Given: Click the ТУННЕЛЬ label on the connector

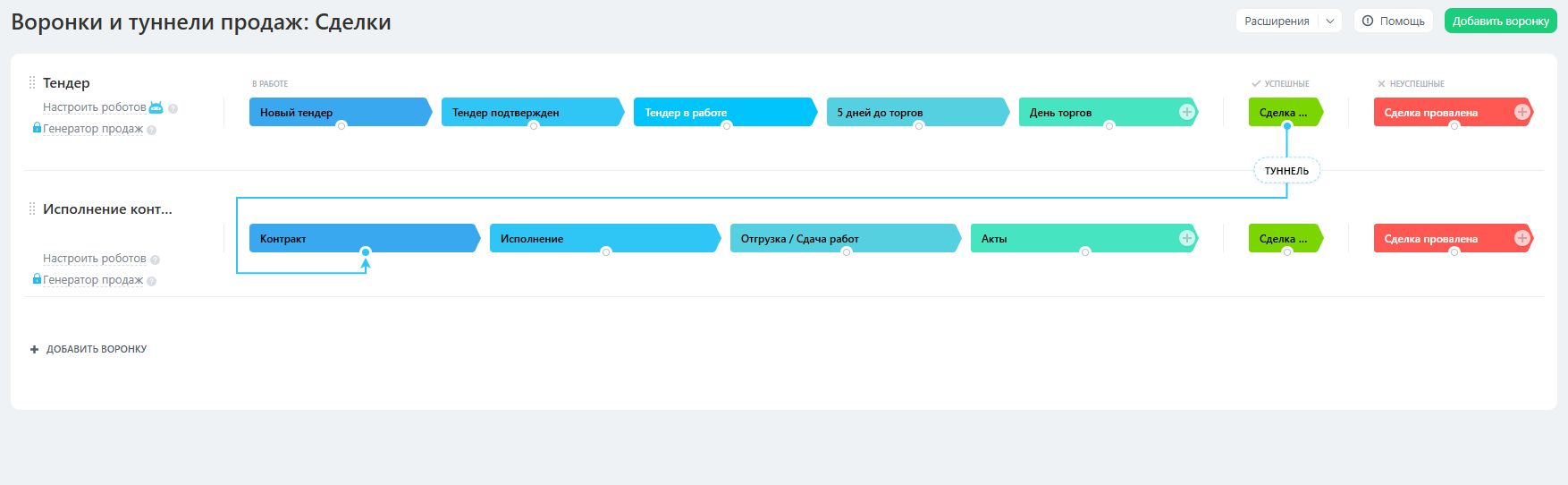Looking at the screenshot, I should (1286, 171).
